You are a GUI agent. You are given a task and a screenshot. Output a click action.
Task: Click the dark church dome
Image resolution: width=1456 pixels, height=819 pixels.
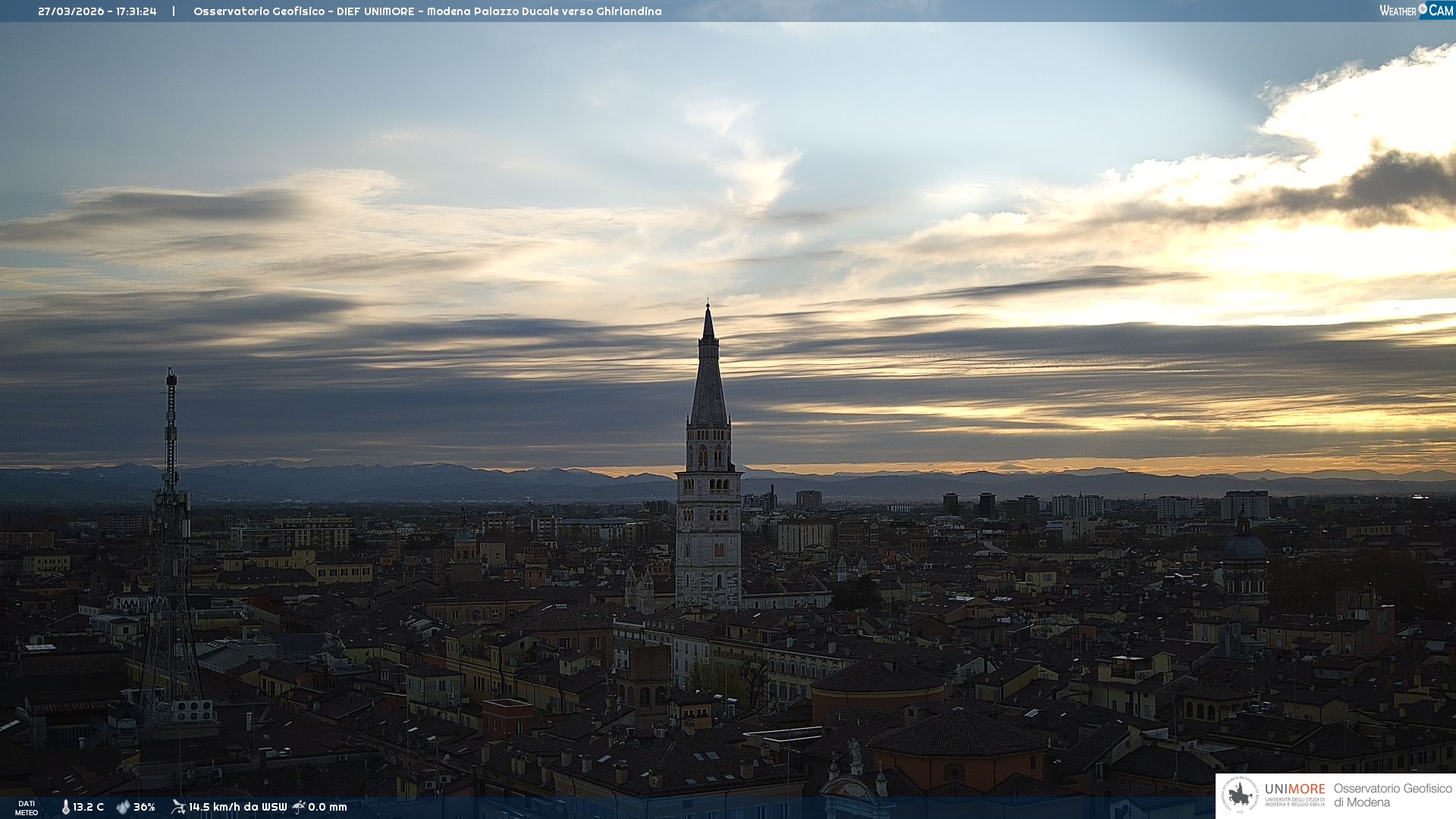(x=1244, y=548)
